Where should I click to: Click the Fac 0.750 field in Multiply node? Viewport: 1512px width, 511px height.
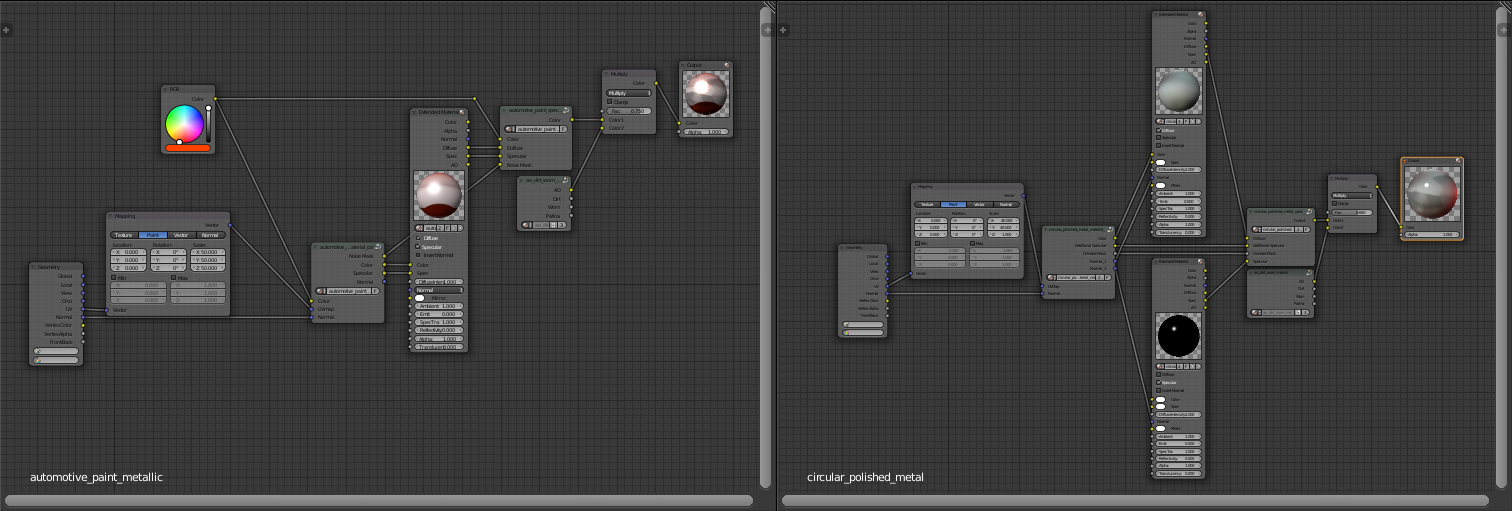pyautogui.click(x=629, y=111)
